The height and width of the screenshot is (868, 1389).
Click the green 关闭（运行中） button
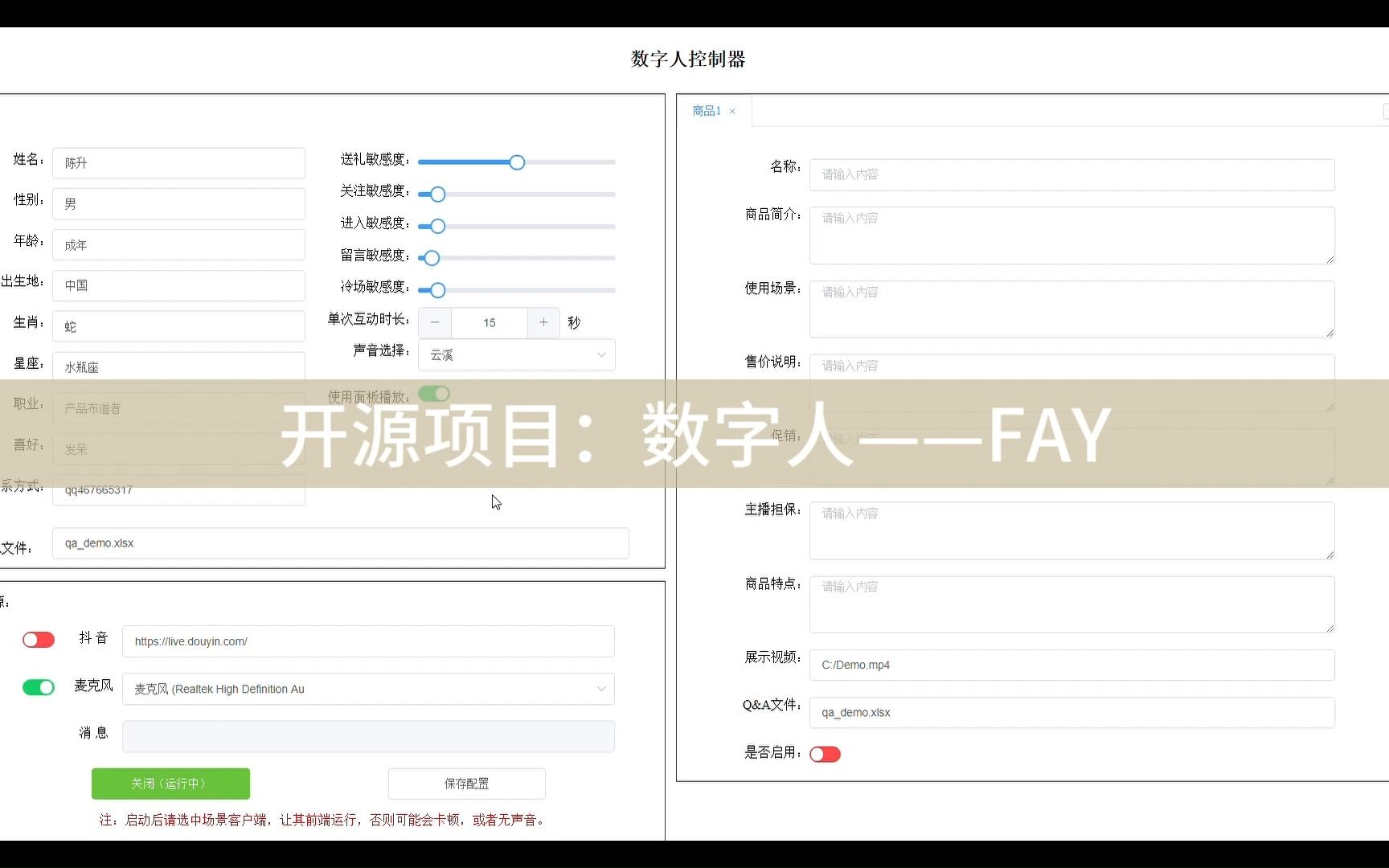click(170, 784)
